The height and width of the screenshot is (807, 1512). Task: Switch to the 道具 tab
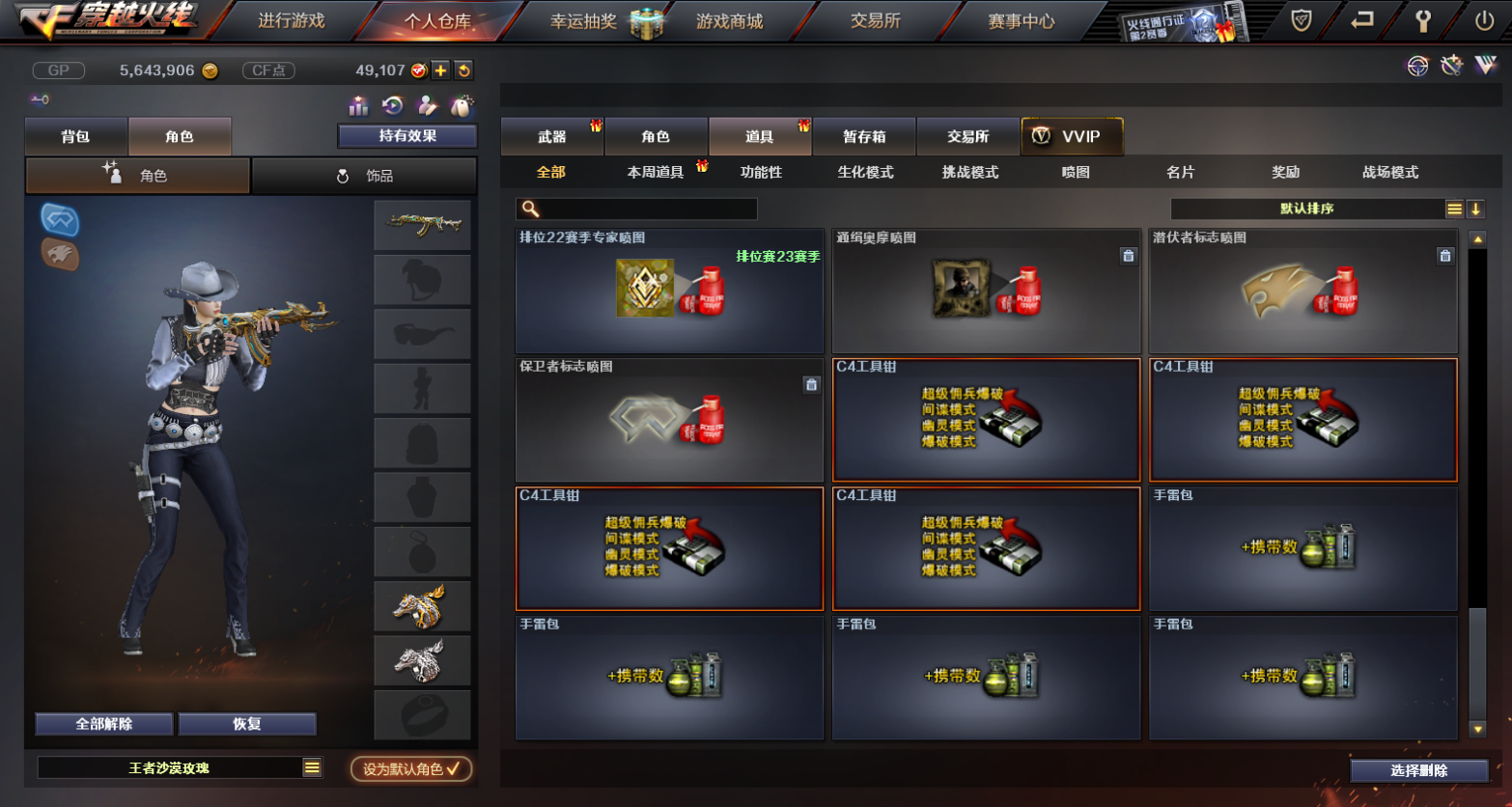tap(760, 136)
